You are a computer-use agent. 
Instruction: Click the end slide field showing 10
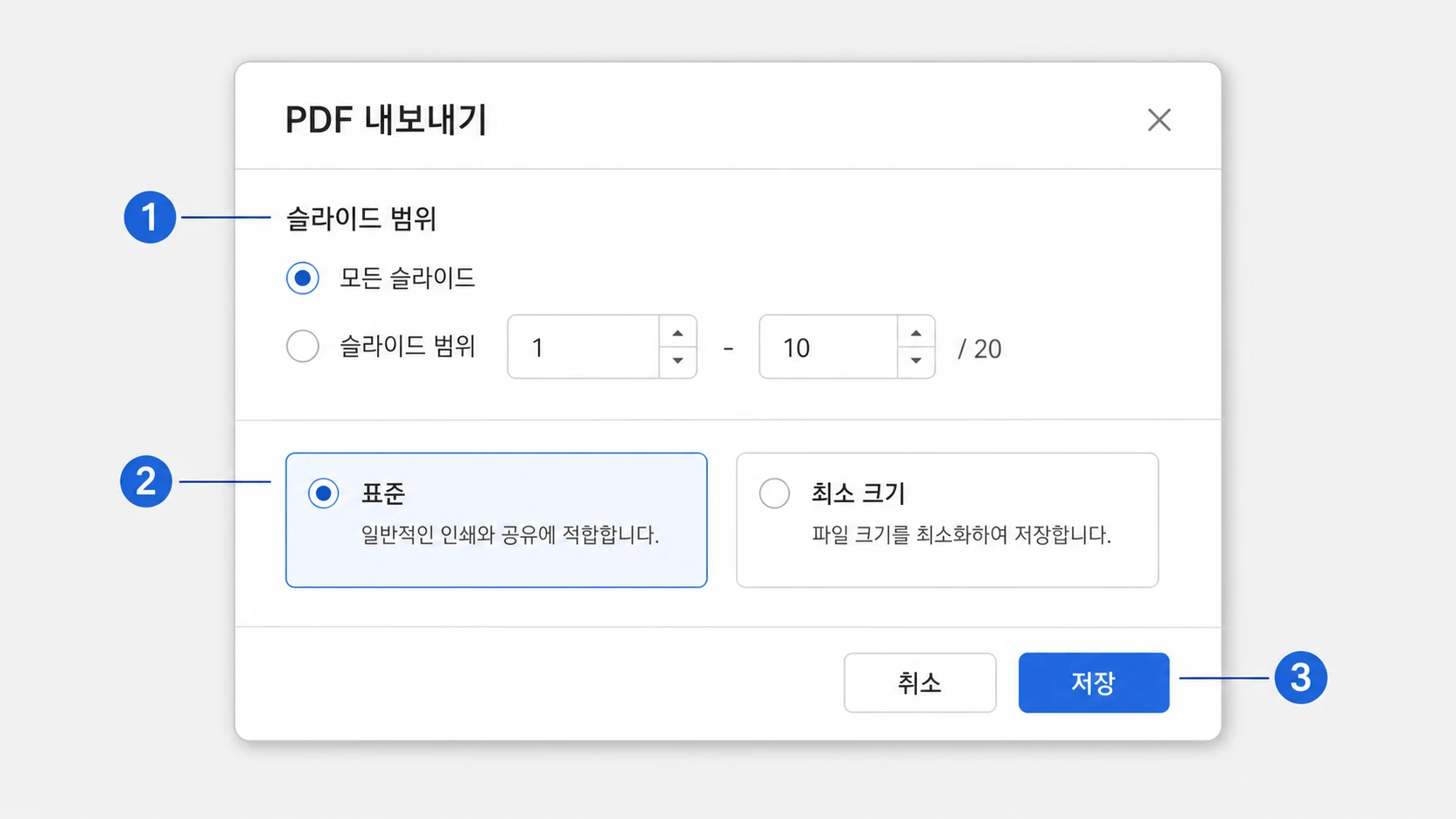tap(829, 347)
